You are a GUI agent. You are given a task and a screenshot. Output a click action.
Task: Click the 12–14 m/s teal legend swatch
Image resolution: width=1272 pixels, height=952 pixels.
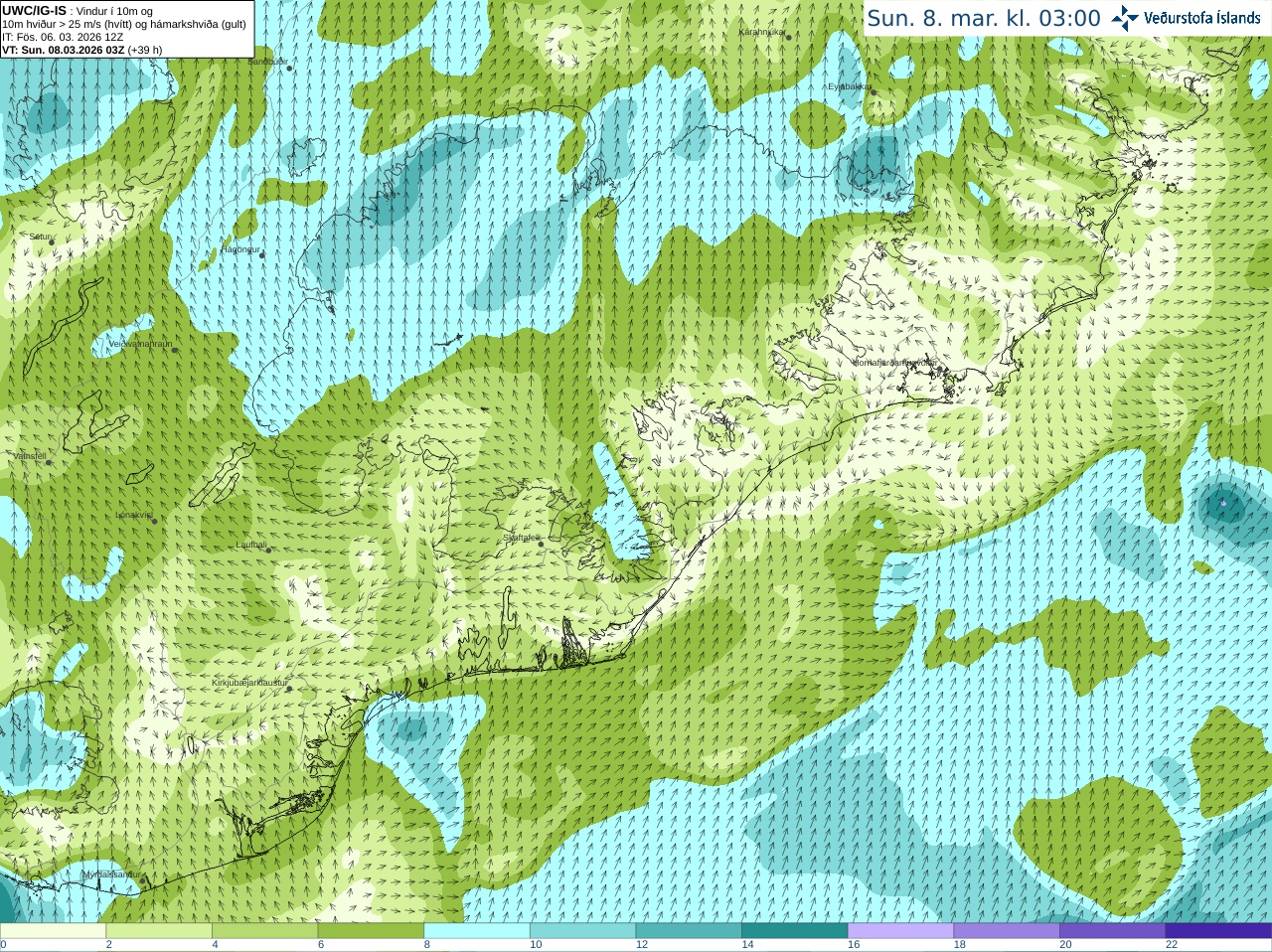click(689, 930)
